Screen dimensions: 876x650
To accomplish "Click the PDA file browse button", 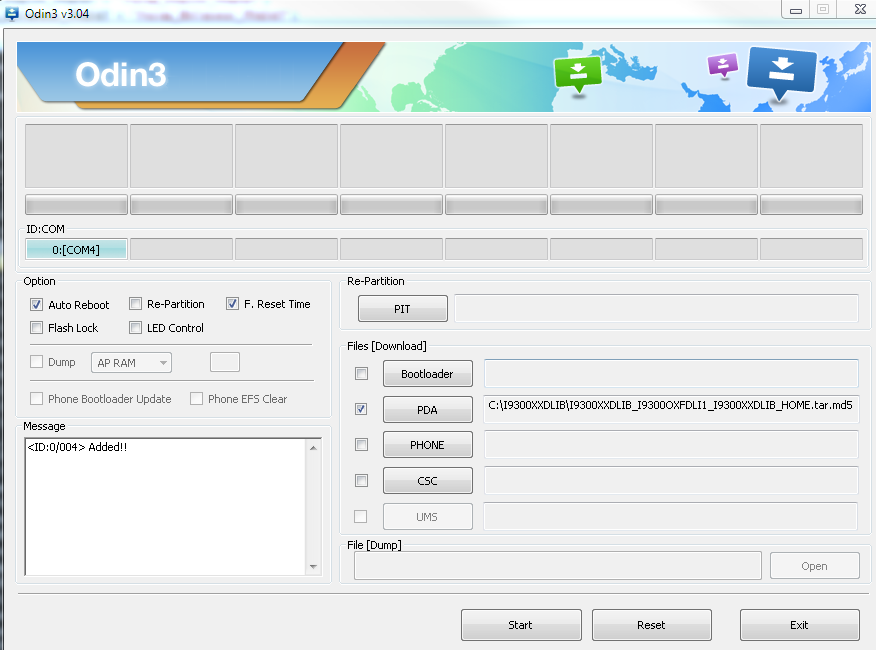I will (x=427, y=409).
